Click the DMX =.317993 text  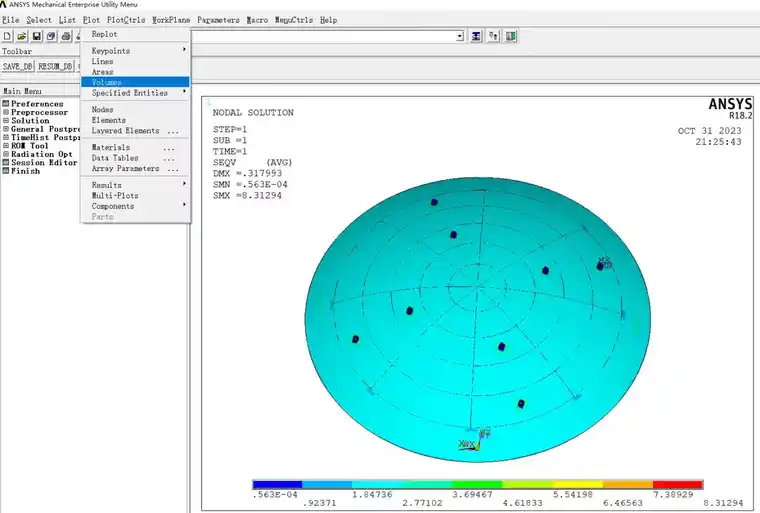click(x=247, y=173)
